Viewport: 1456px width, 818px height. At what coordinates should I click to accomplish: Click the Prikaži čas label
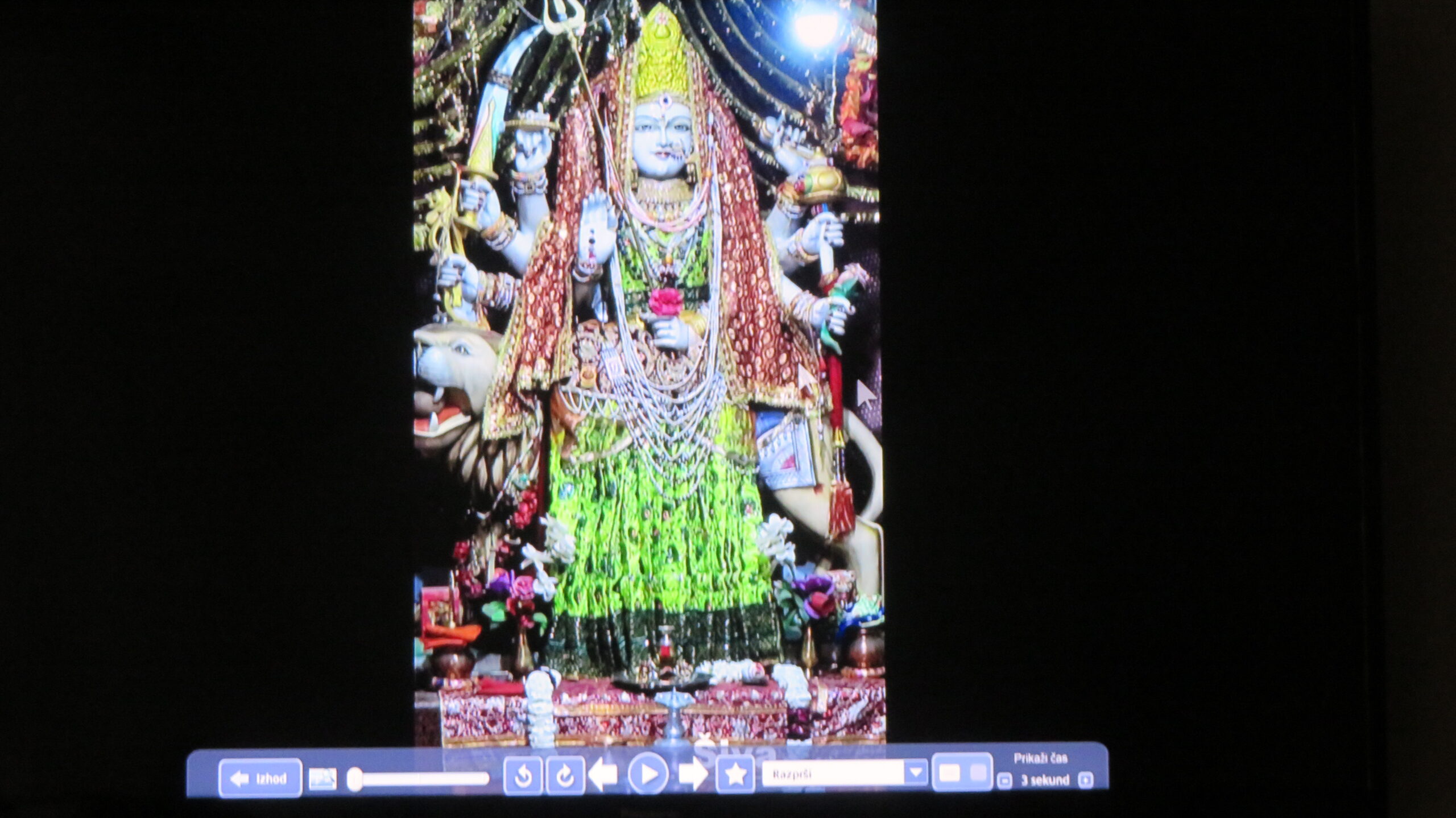click(x=1041, y=758)
